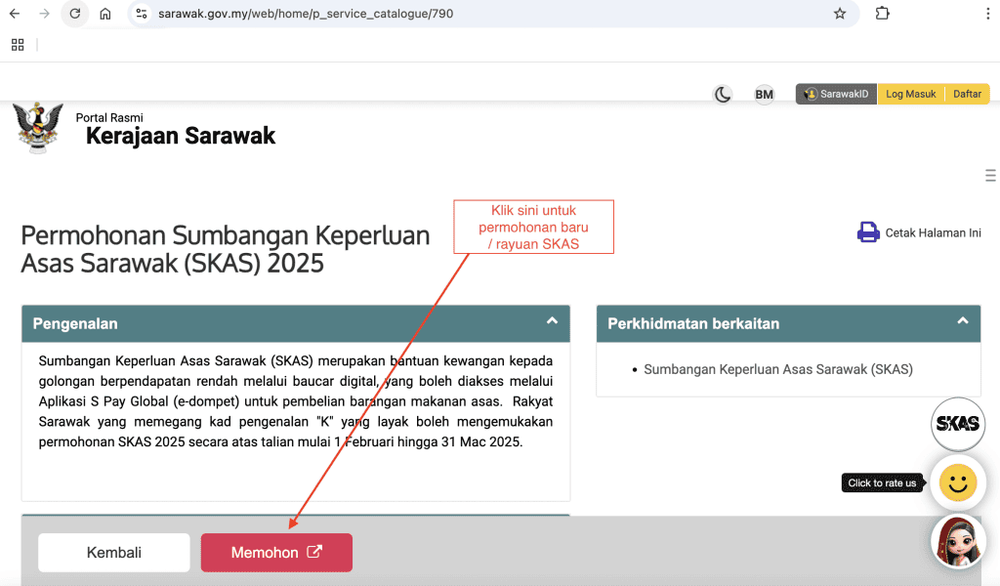Click the smiley rate-us icon
1000x586 pixels.
(x=957, y=483)
